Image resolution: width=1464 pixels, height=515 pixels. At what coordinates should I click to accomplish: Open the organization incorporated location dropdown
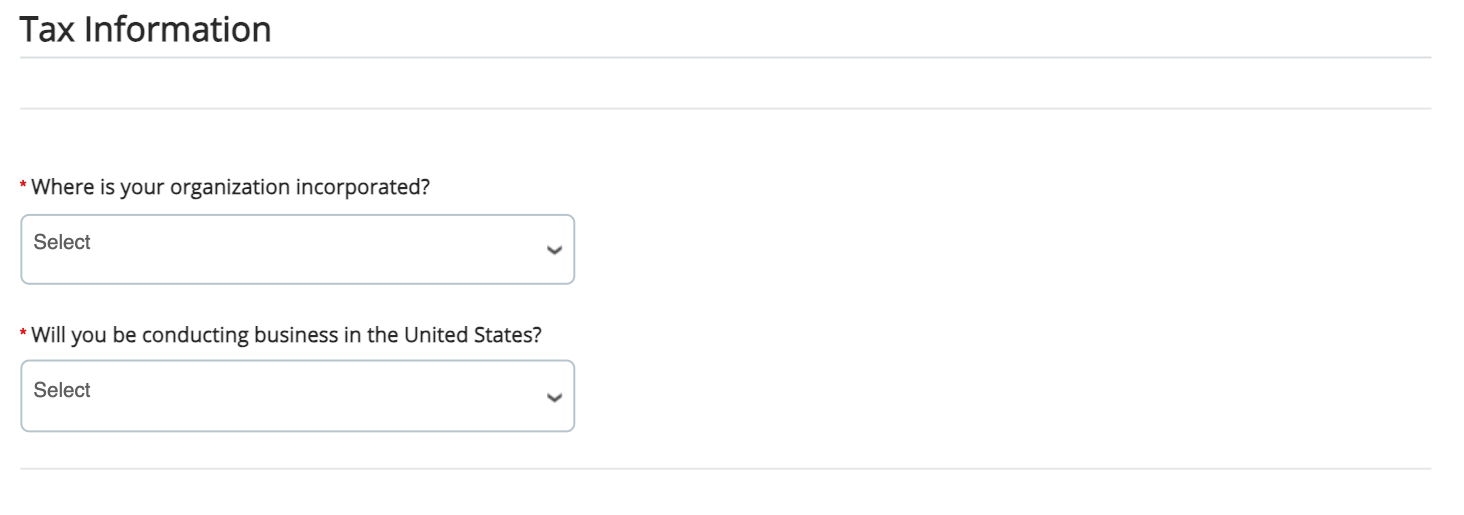[297, 249]
